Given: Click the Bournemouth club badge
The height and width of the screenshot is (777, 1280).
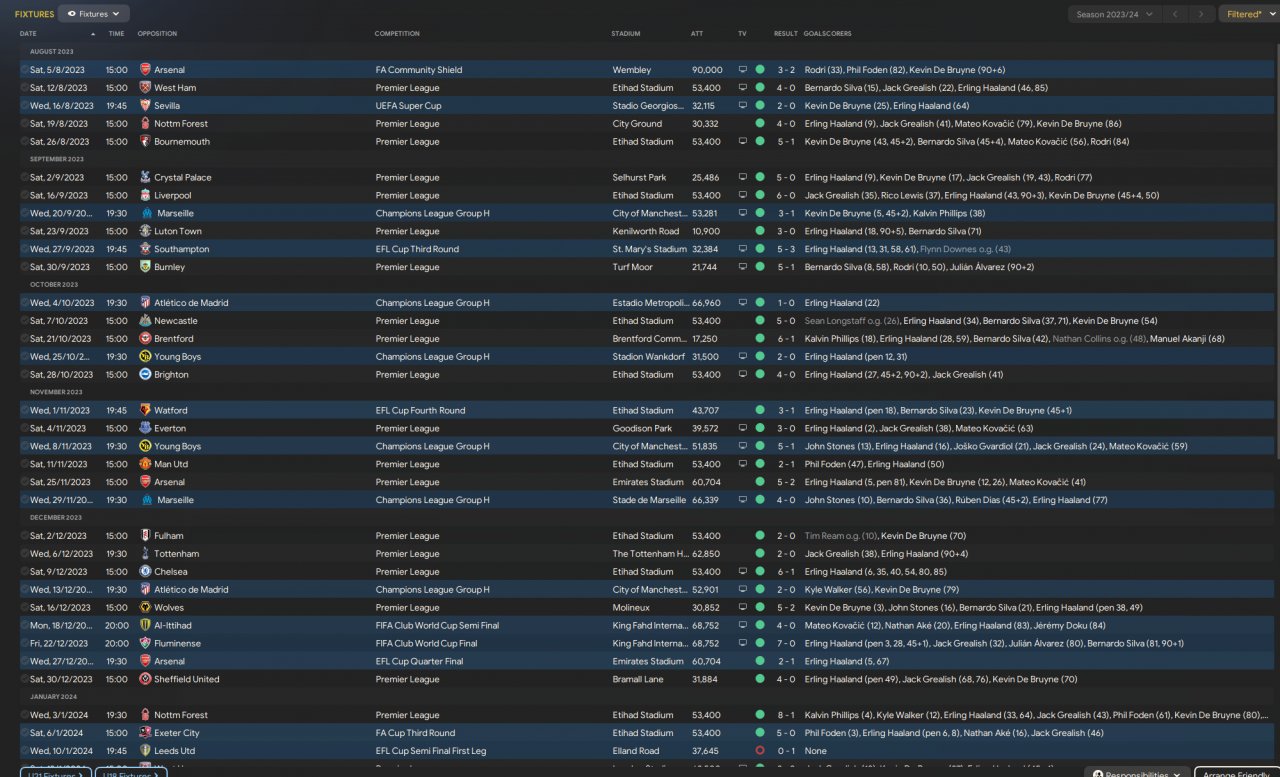Looking at the screenshot, I should pos(145,142).
